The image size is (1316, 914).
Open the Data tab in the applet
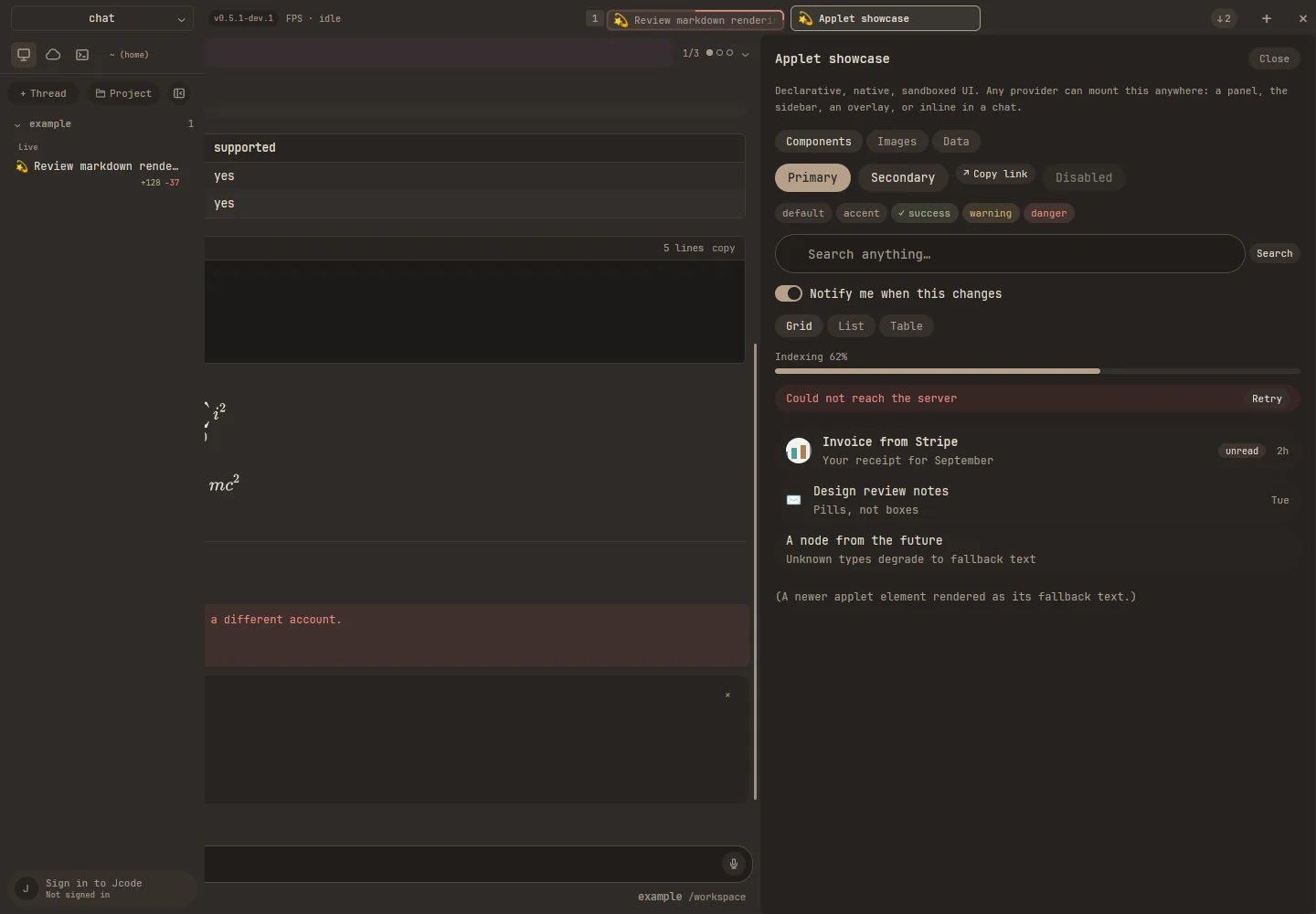coord(956,142)
